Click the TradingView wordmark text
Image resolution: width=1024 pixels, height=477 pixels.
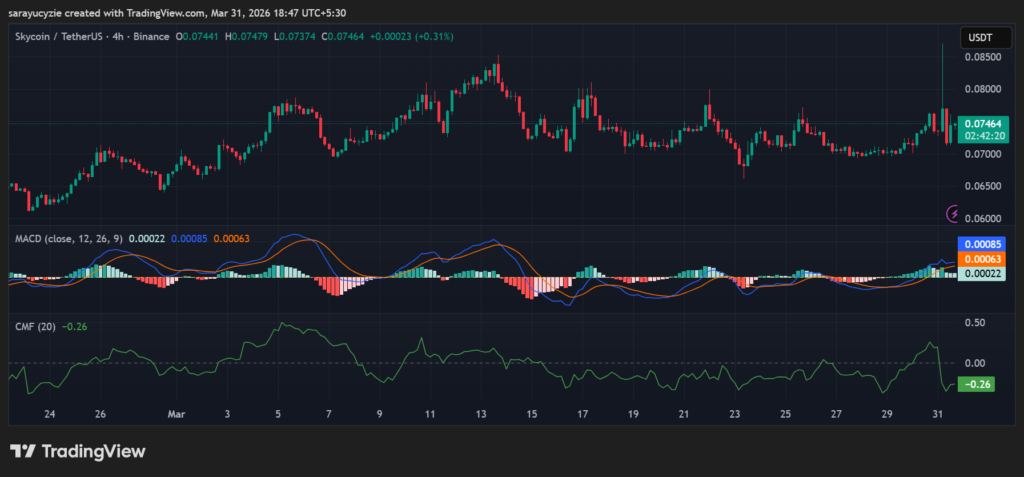(92, 451)
